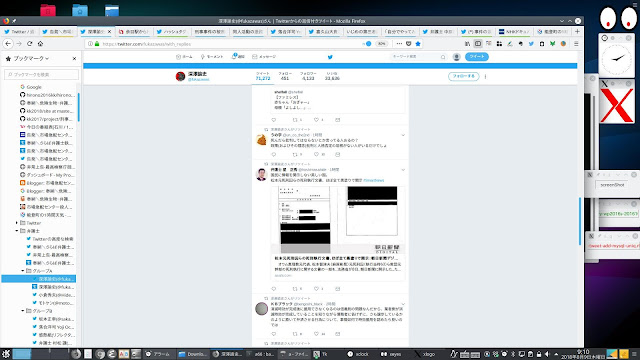The image size is (640, 360).
Task: Click the 80% zoom level indicator
Action: (x=381, y=44)
